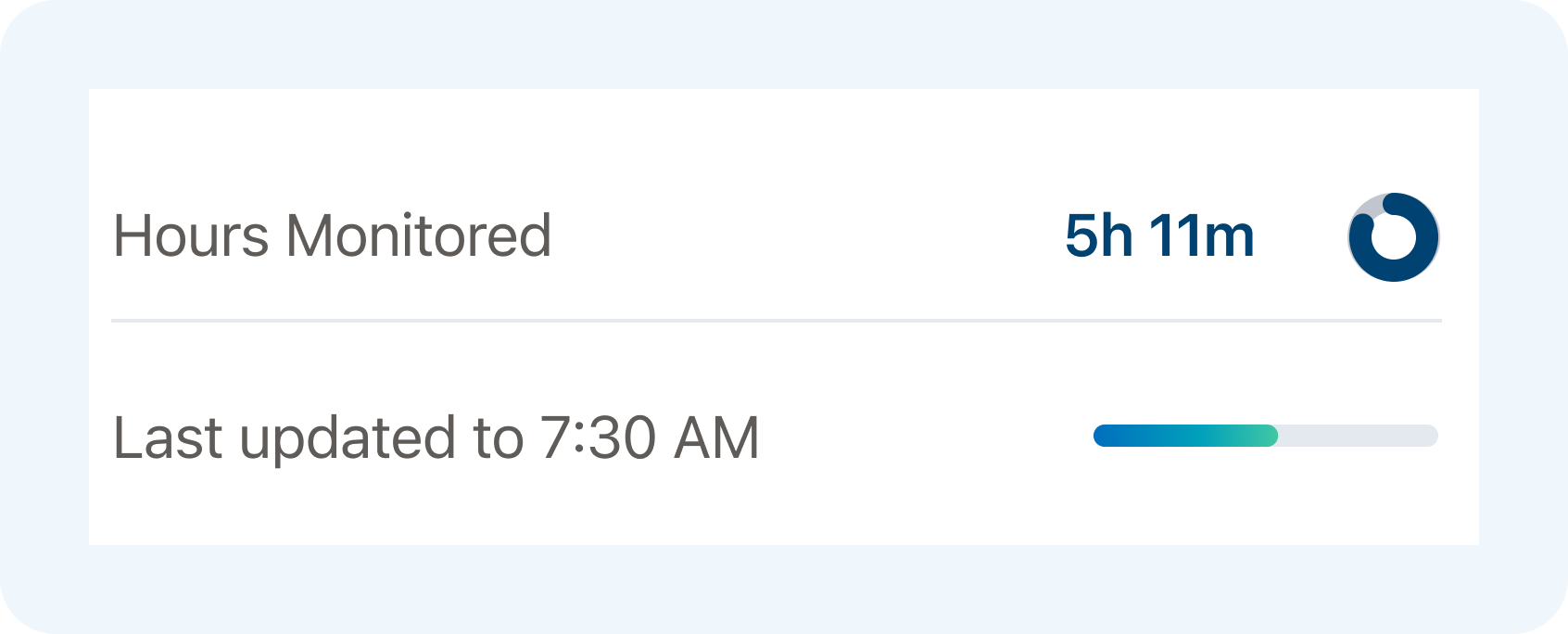
Task: Click the 7:30 AM time text
Action: coord(649,437)
